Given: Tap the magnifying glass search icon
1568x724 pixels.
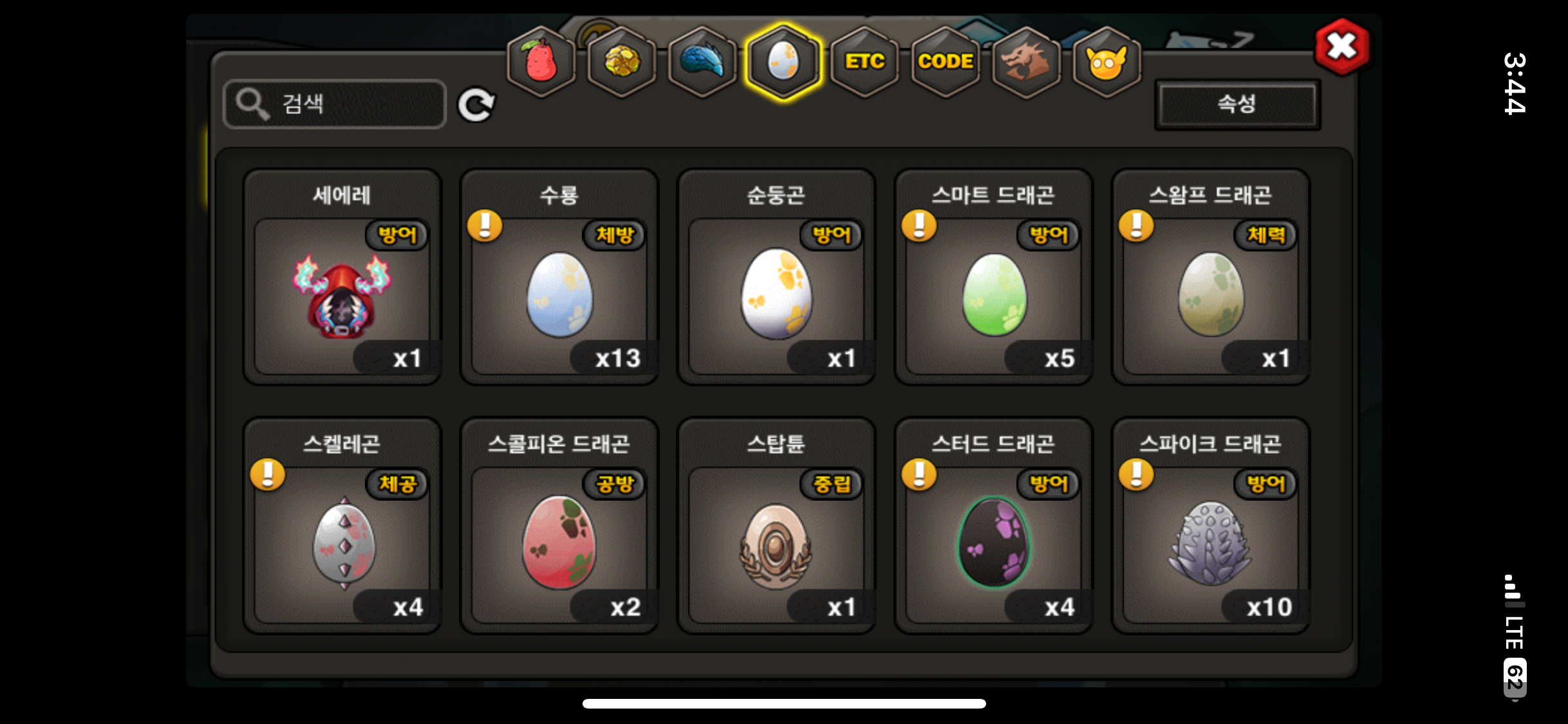Looking at the screenshot, I should pyautogui.click(x=252, y=104).
